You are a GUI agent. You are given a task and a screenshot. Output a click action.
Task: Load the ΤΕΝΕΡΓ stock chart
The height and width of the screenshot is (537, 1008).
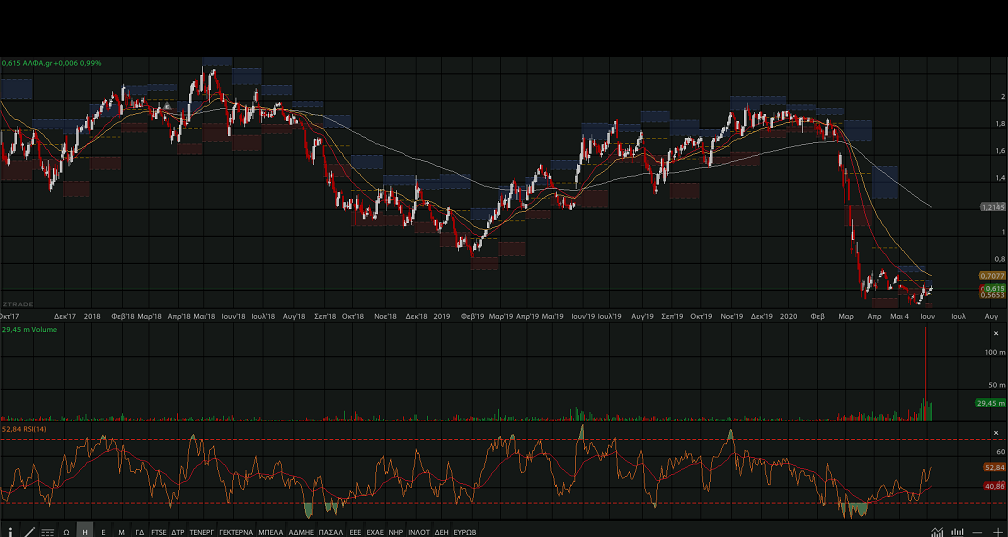202,531
